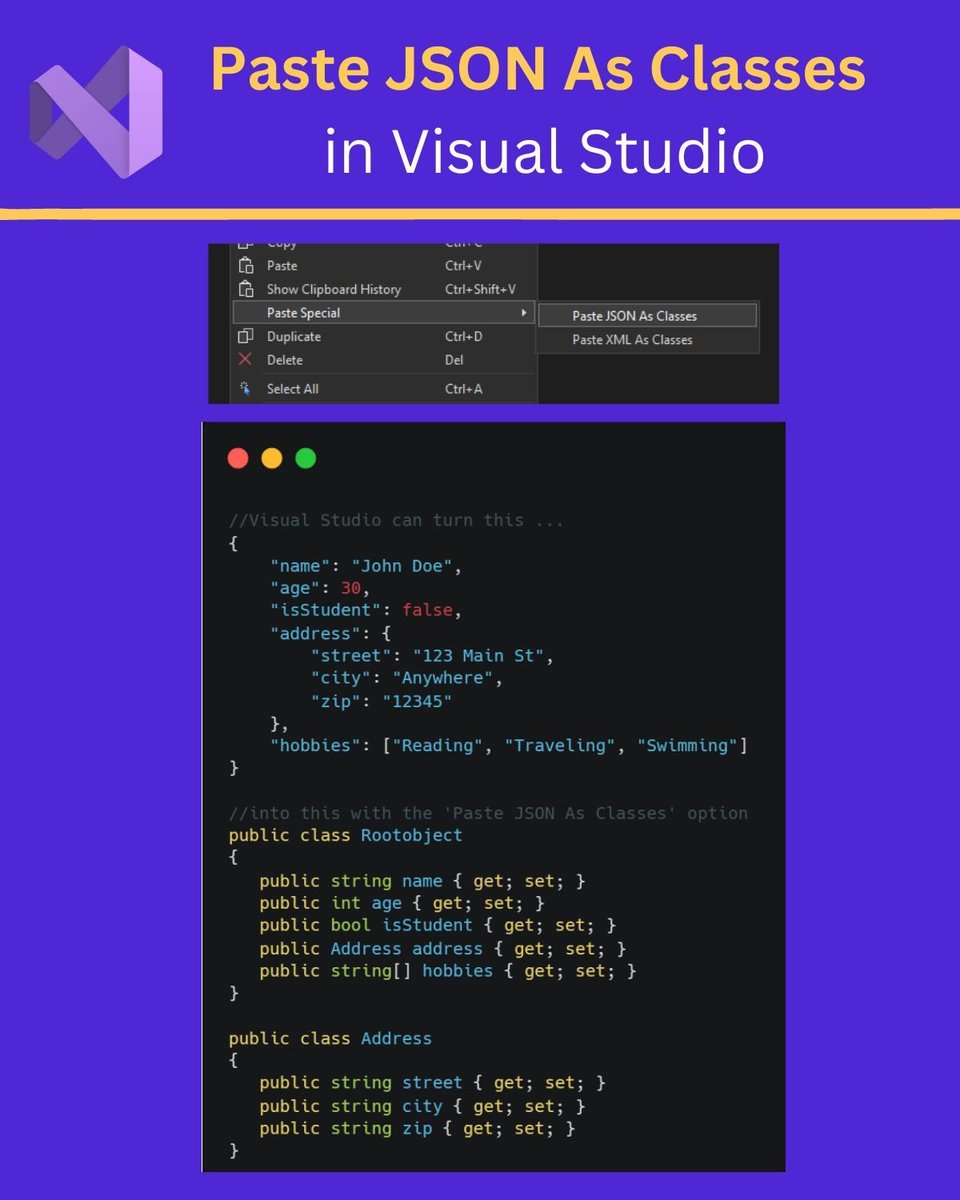Click the 'in Visual Studio' subtitle
This screenshot has width=960, height=1200.
coord(545,152)
